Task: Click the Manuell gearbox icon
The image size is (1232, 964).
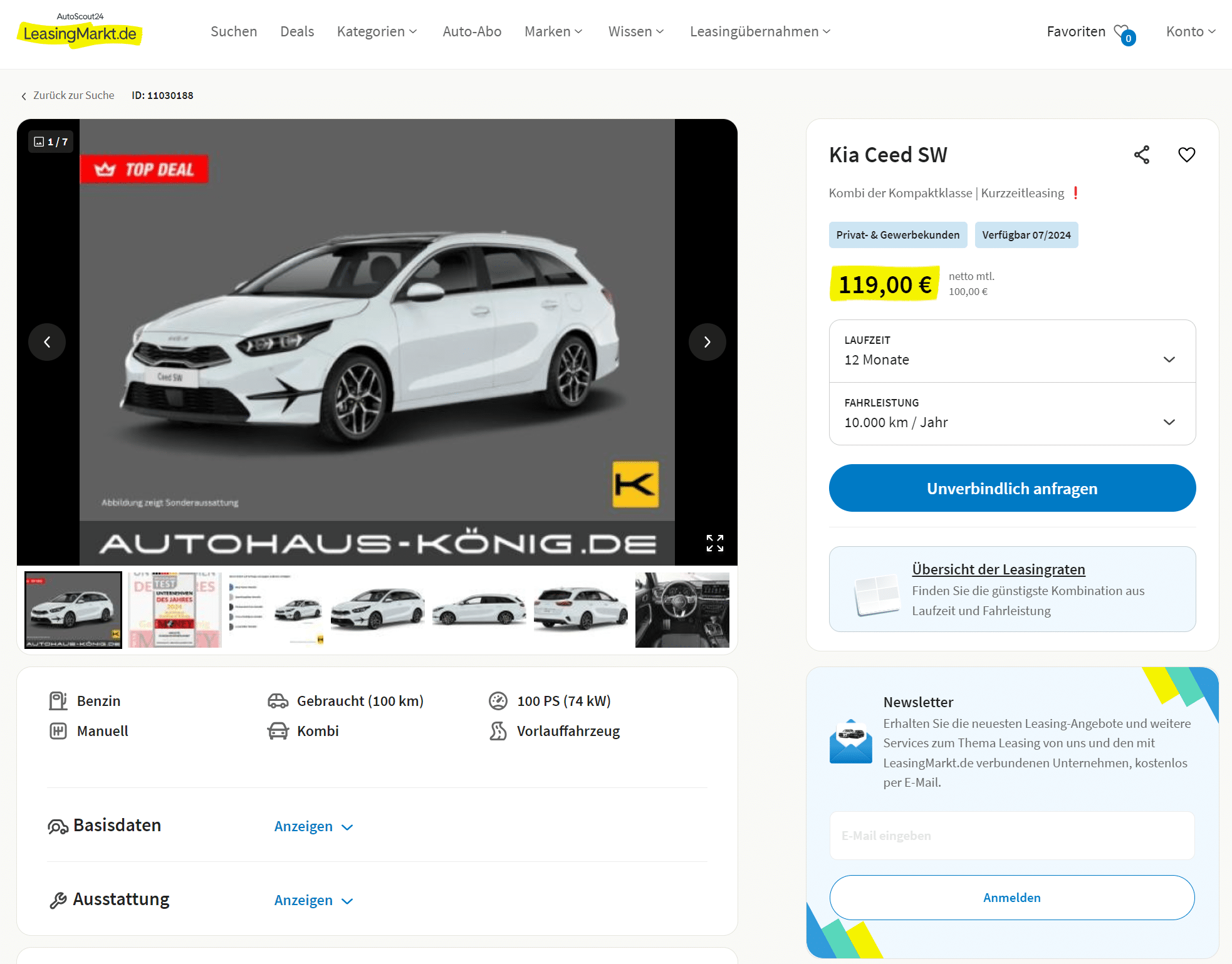Action: 58,731
